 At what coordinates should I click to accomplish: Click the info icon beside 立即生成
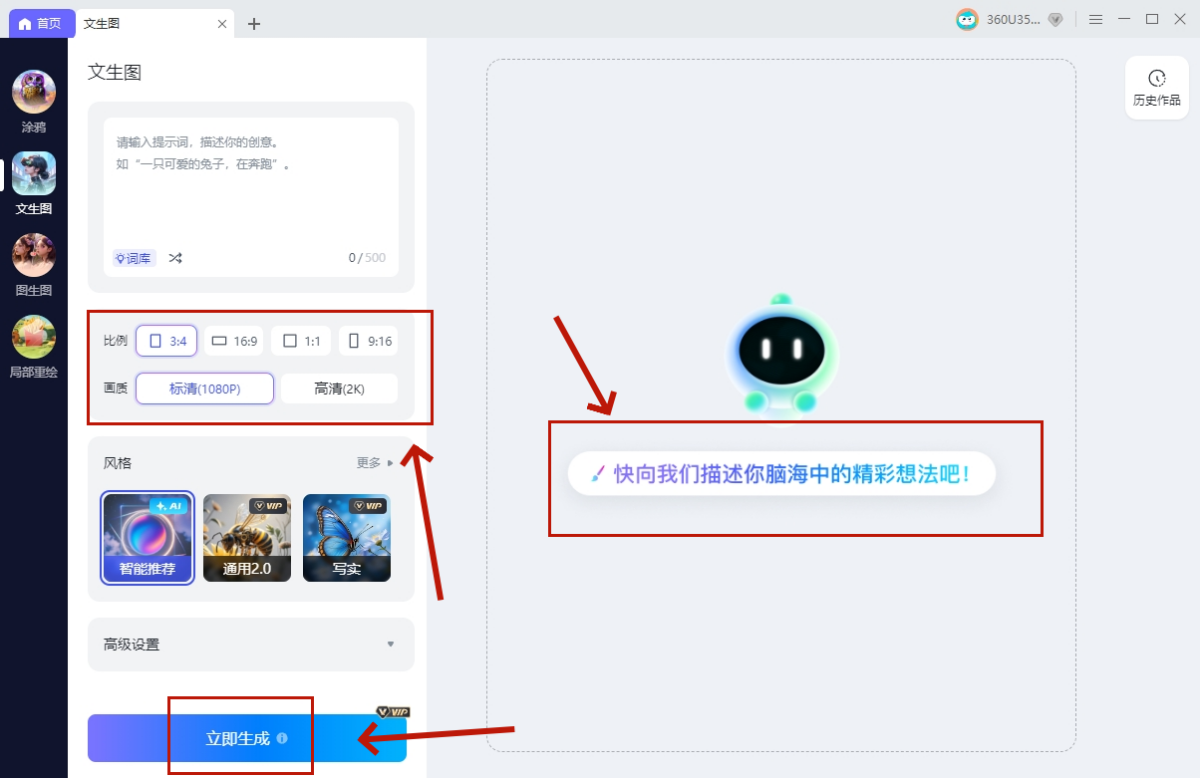(x=282, y=739)
